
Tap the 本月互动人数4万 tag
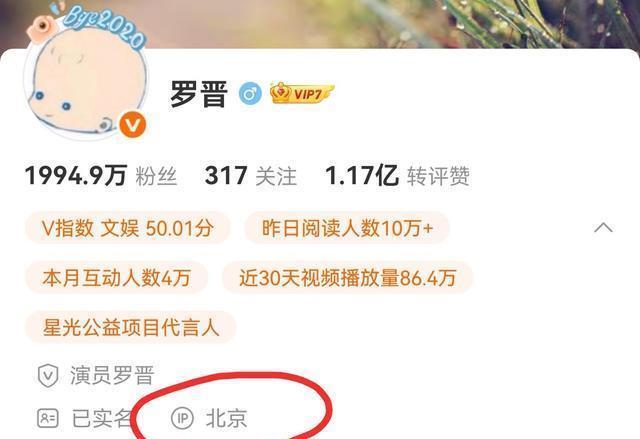pyautogui.click(x=116, y=278)
